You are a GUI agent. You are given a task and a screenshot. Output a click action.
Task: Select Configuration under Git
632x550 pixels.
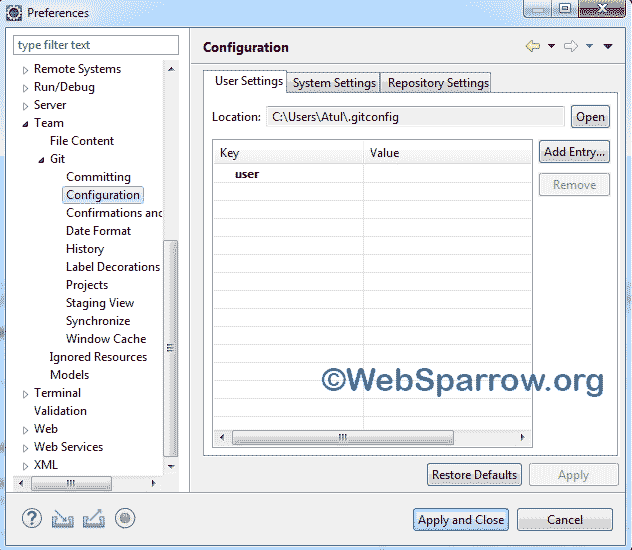coord(103,195)
